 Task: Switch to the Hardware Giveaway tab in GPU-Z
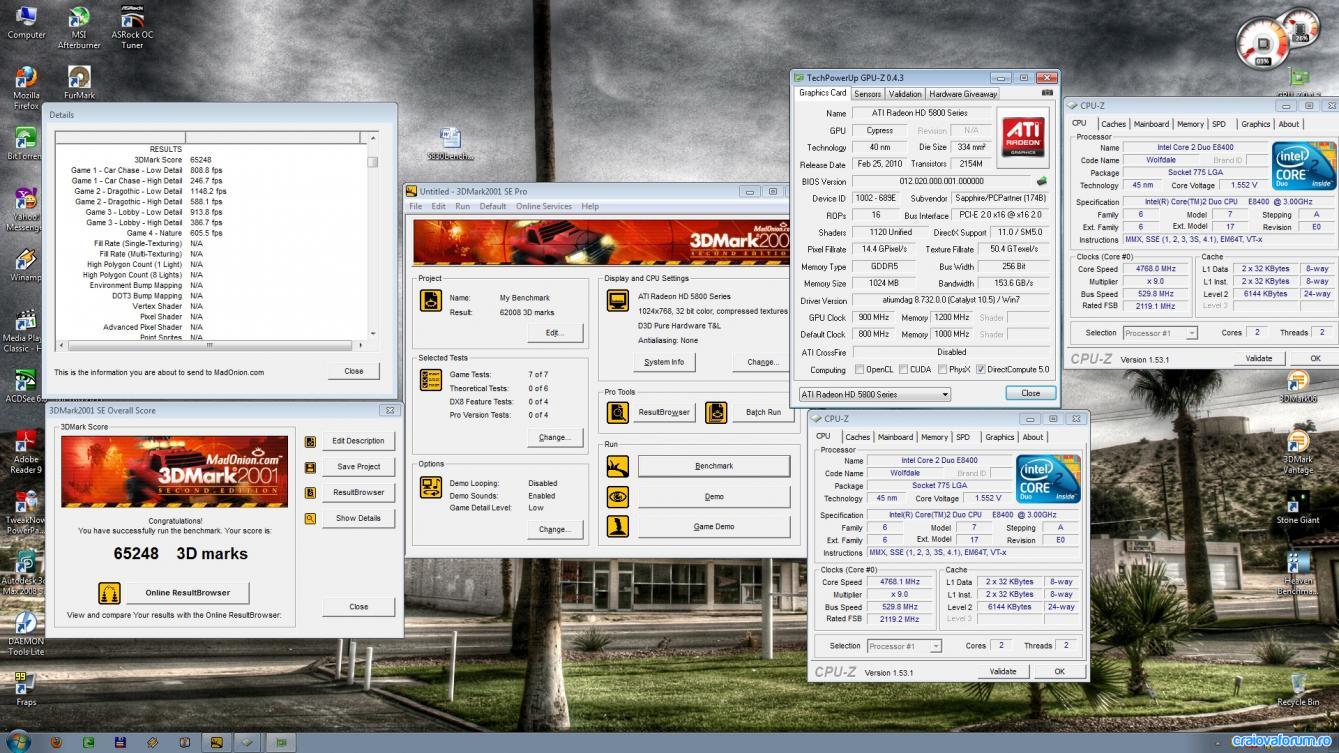963,94
